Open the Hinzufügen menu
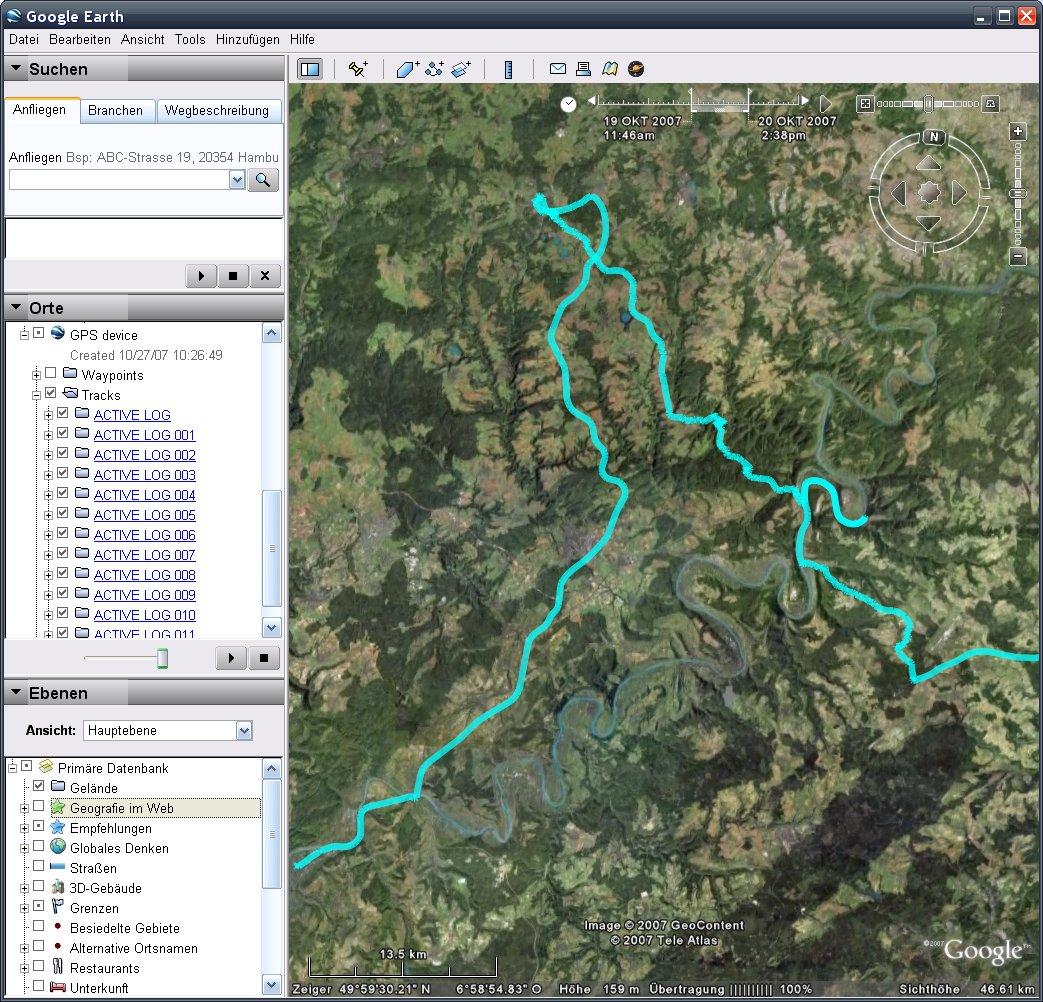 pyautogui.click(x=247, y=40)
